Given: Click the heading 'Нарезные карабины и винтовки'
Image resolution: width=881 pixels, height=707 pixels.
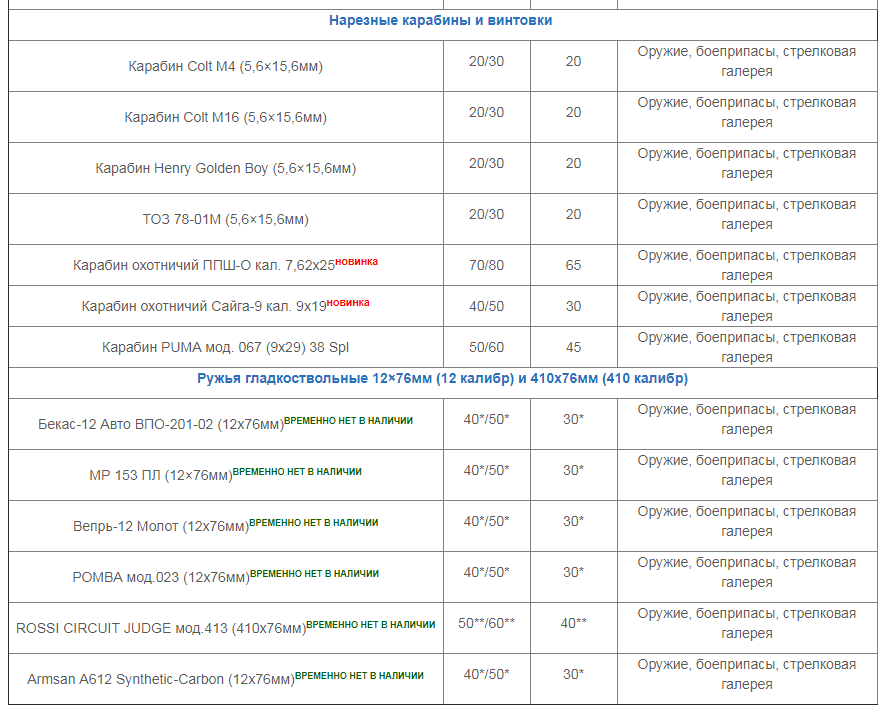Looking at the screenshot, I should (440, 20).
